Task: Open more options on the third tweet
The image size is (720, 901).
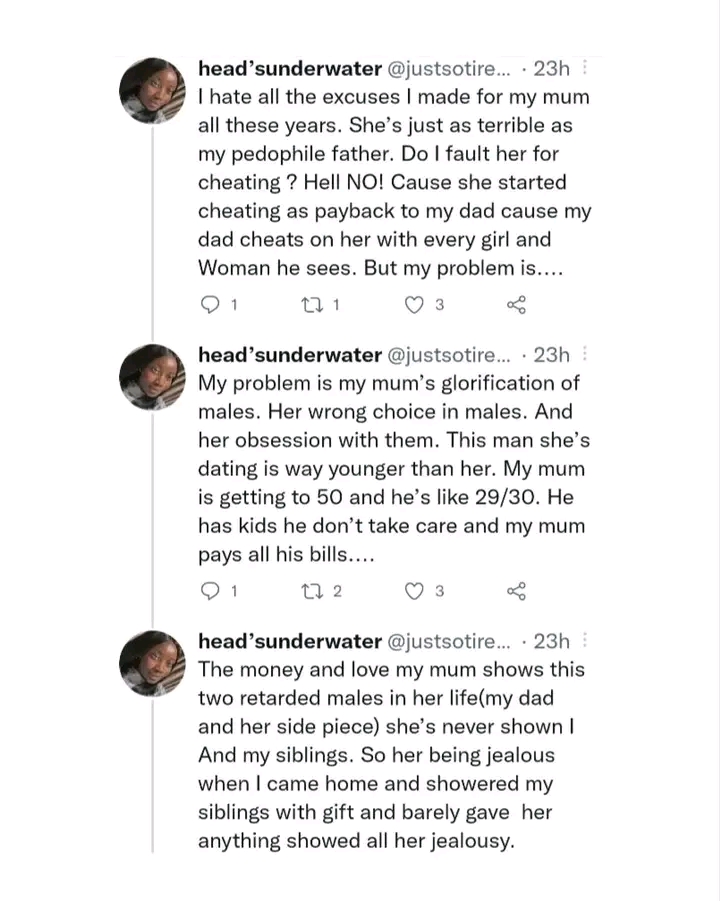Action: tap(585, 641)
